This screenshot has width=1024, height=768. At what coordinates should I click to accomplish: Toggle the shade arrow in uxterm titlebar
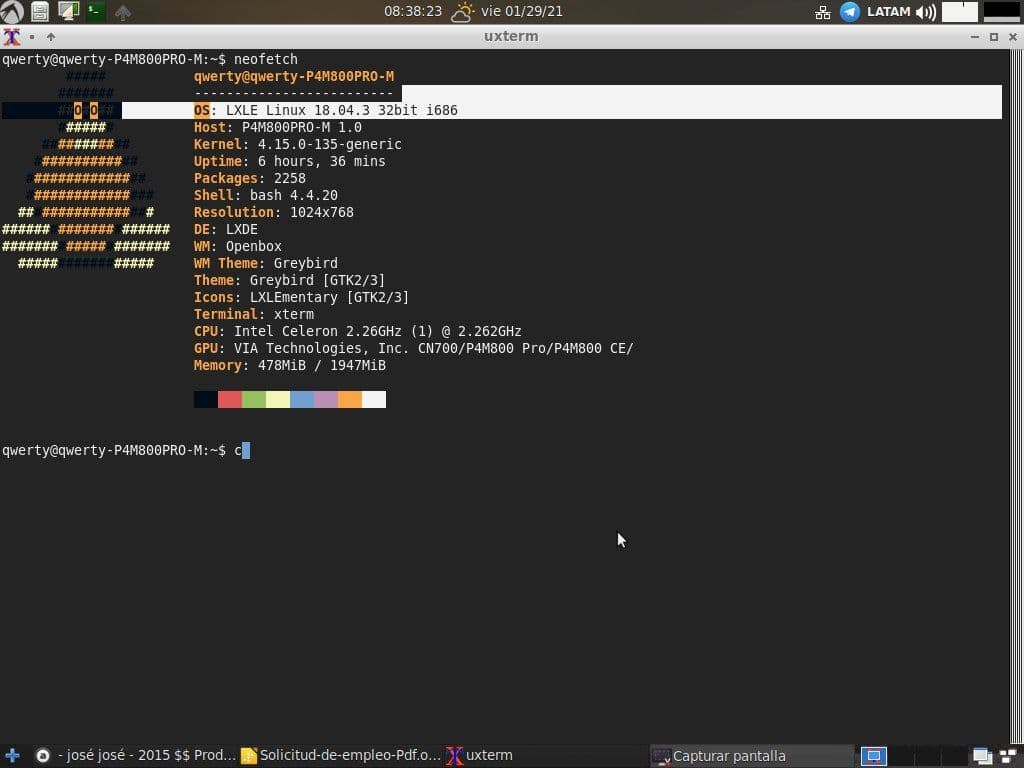[x=51, y=37]
